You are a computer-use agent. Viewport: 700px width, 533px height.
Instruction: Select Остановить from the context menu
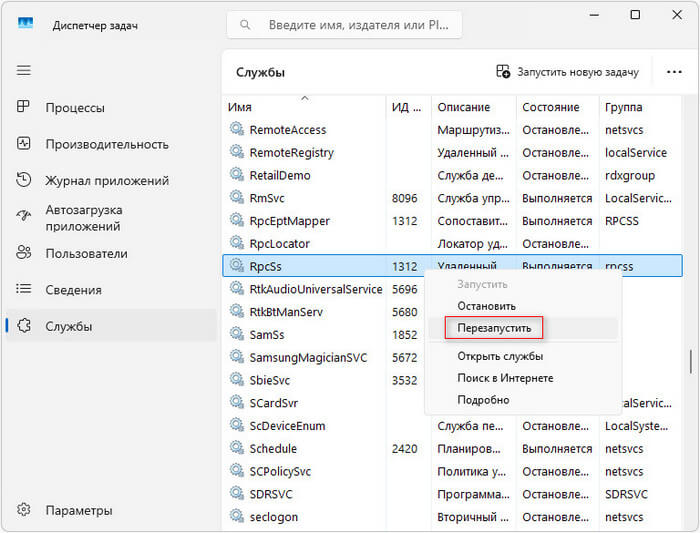tap(486, 306)
